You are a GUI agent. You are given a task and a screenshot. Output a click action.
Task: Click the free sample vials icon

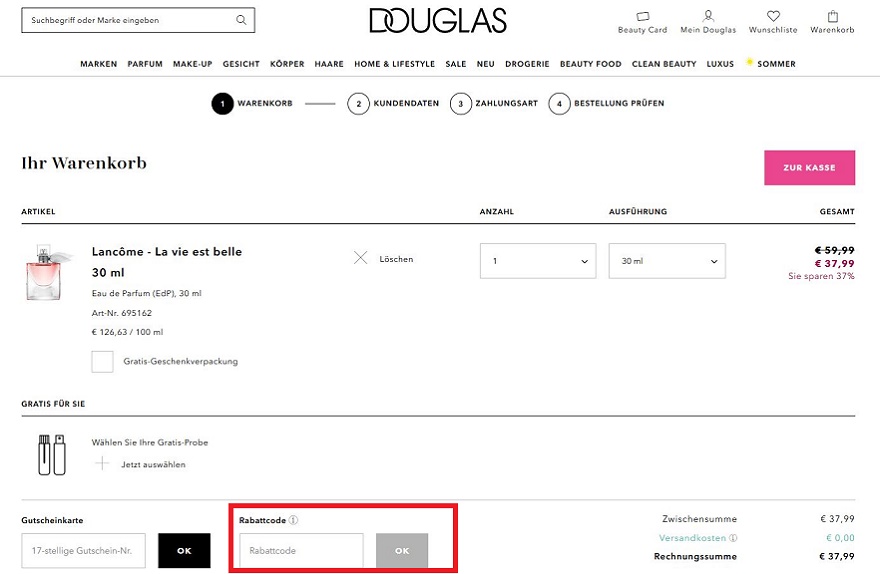[x=52, y=454]
